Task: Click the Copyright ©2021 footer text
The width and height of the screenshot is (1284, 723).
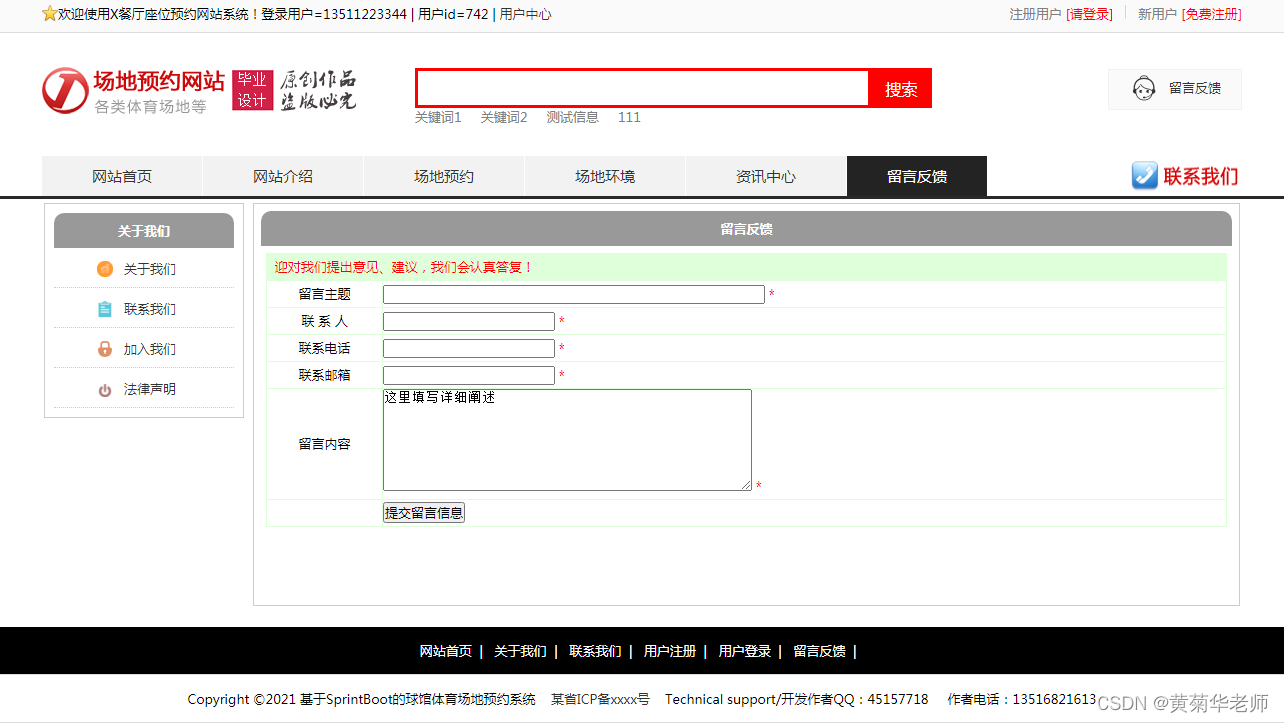Action: point(362,699)
